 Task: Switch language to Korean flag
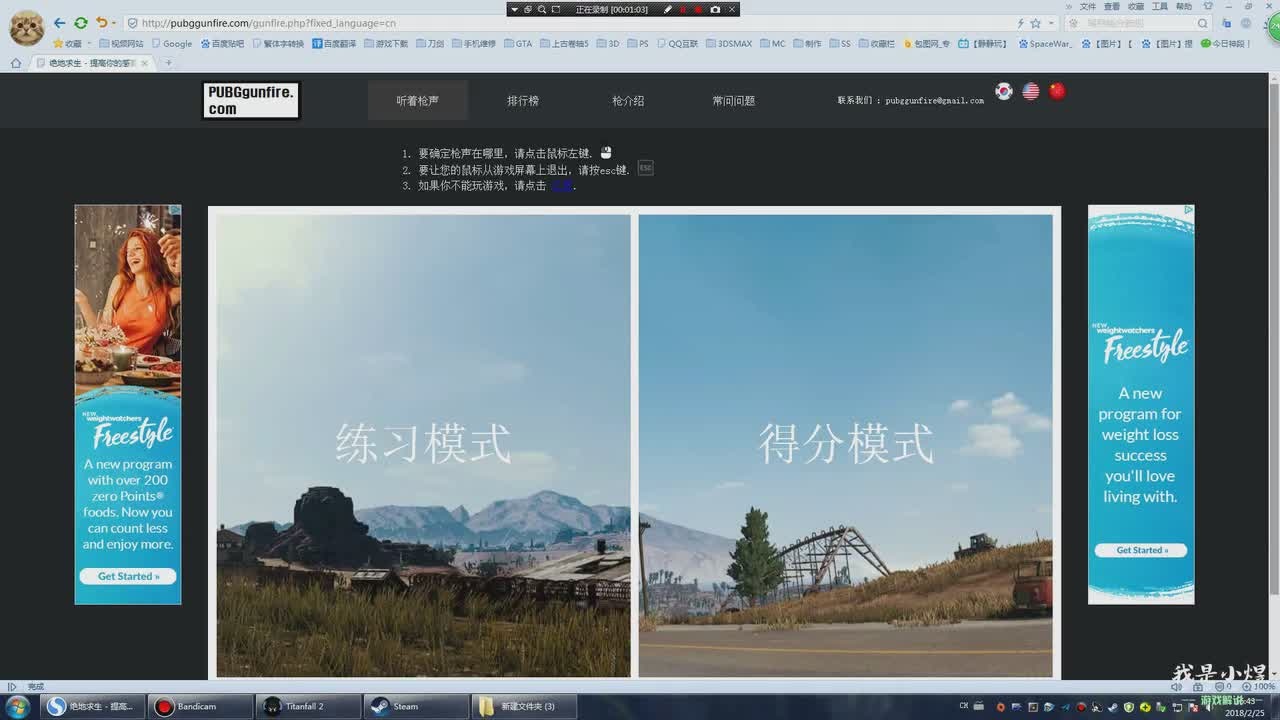click(x=1004, y=91)
